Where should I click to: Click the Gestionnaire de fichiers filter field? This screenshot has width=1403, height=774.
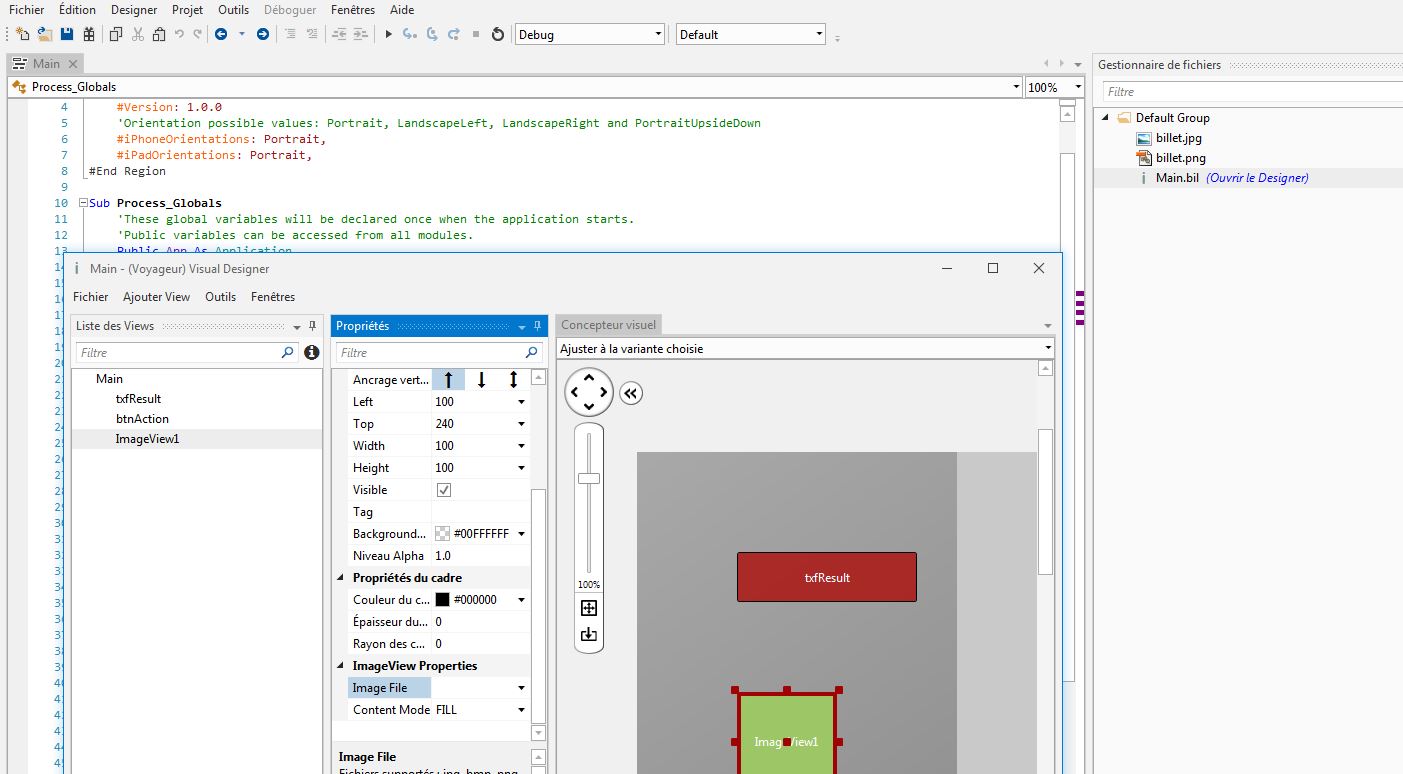tap(1250, 92)
